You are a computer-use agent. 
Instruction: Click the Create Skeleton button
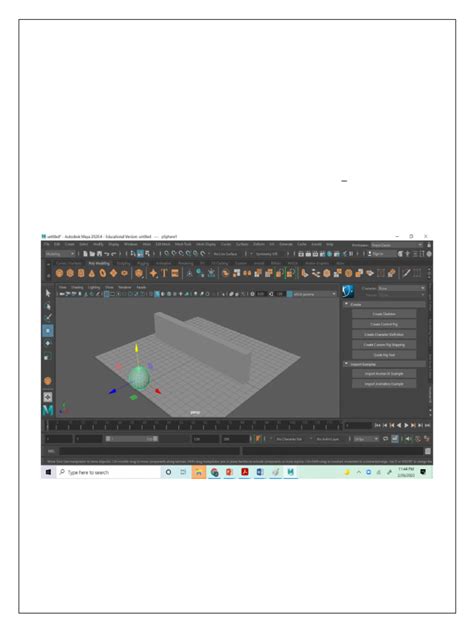click(384, 314)
